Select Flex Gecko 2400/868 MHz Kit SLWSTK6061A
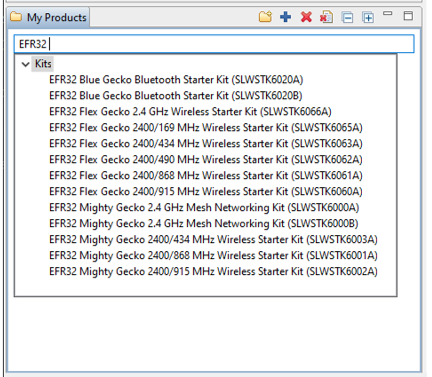This screenshot has height=377, width=432. pos(206,176)
